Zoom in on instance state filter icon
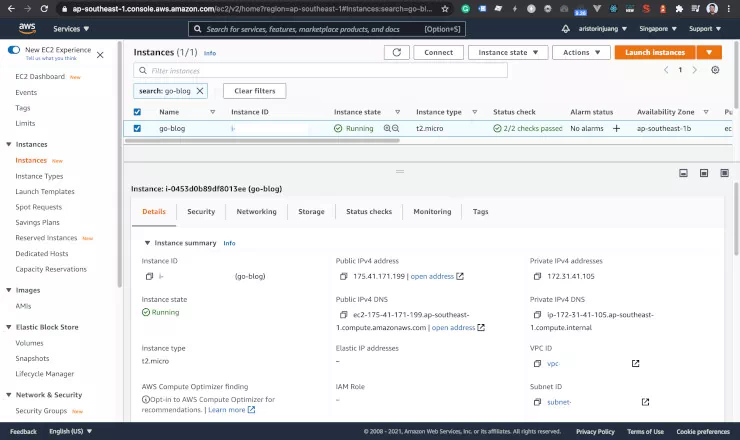This screenshot has width=740, height=440. click(x=387, y=128)
